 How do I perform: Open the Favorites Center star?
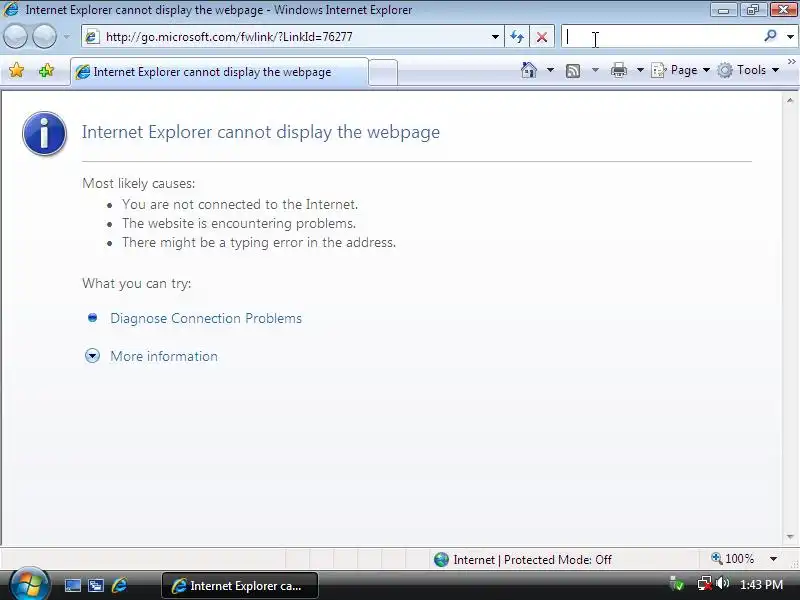(x=16, y=70)
